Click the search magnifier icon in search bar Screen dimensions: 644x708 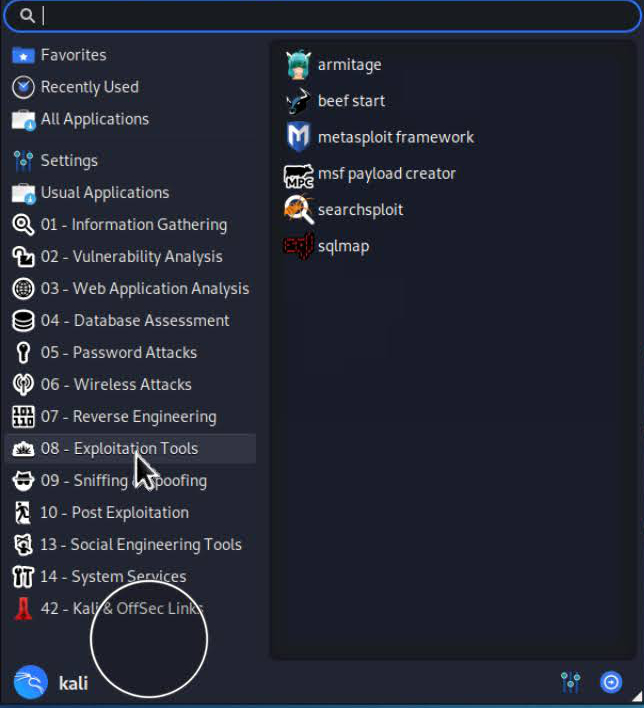27,16
